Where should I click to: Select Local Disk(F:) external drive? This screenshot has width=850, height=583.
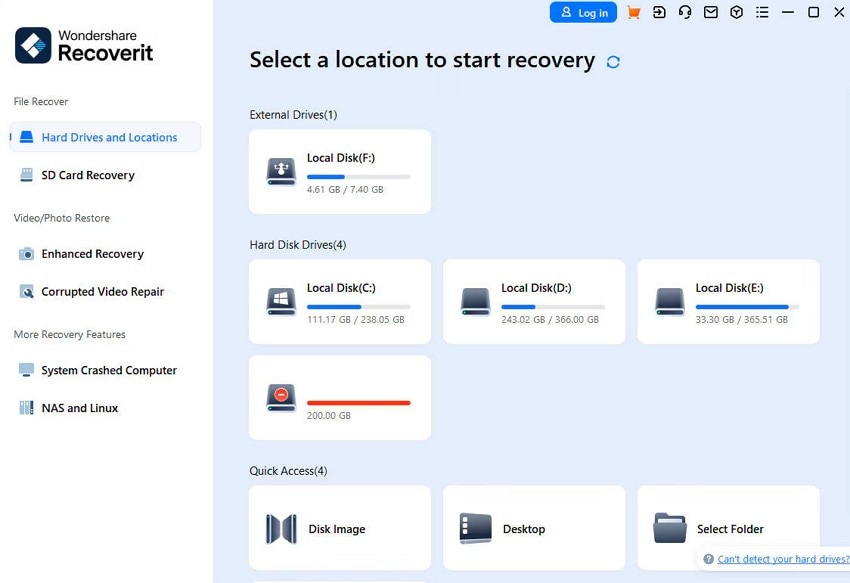coord(340,171)
